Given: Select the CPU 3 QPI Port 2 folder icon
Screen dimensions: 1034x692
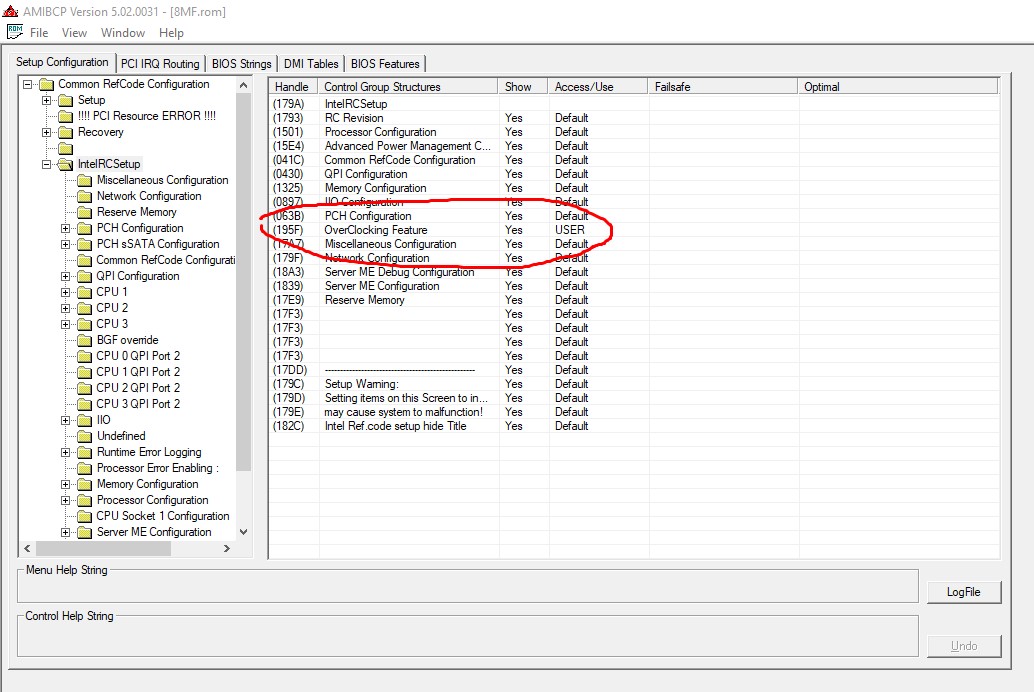Looking at the screenshot, I should 84,404.
